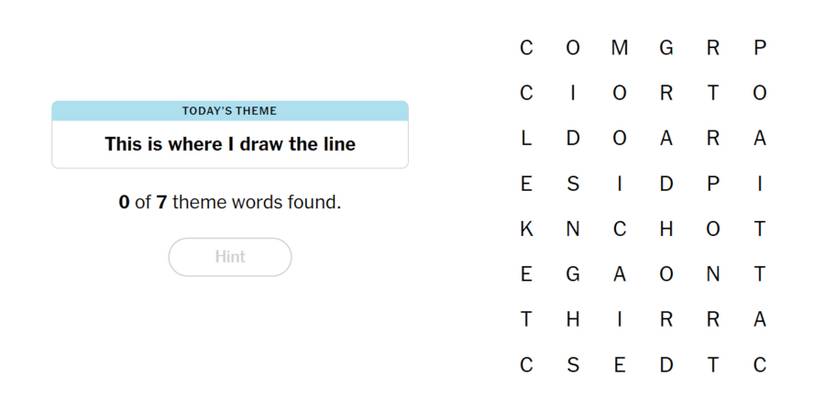Select the I in the second row
Image resolution: width=825 pixels, height=413 pixels.
point(573,93)
